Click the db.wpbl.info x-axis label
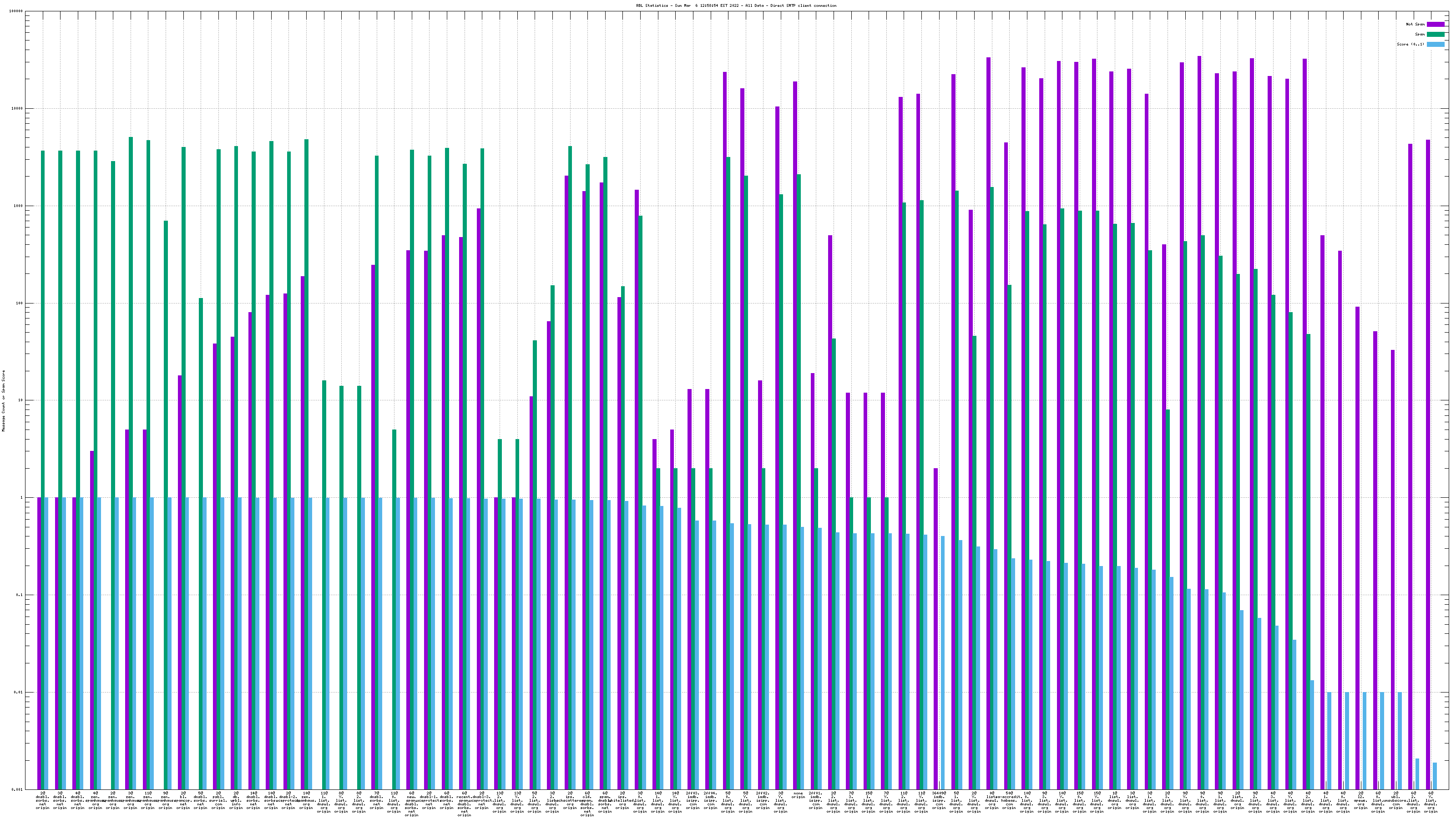 pos(236,800)
